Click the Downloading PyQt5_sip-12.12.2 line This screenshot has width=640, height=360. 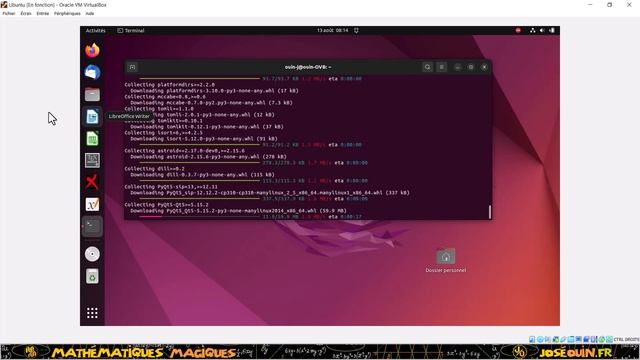tap(270, 193)
